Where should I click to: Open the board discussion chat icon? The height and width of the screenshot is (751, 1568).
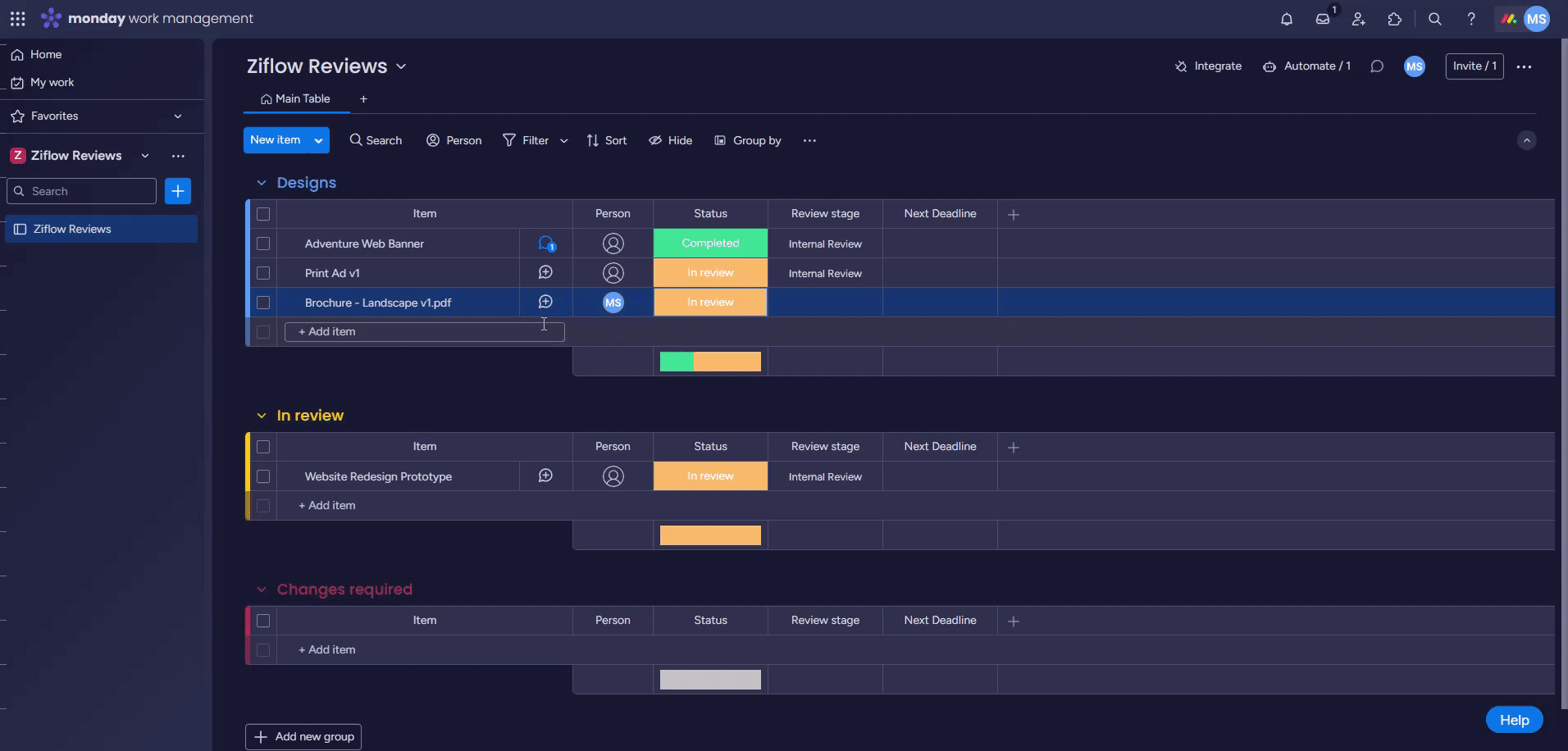point(1377,66)
